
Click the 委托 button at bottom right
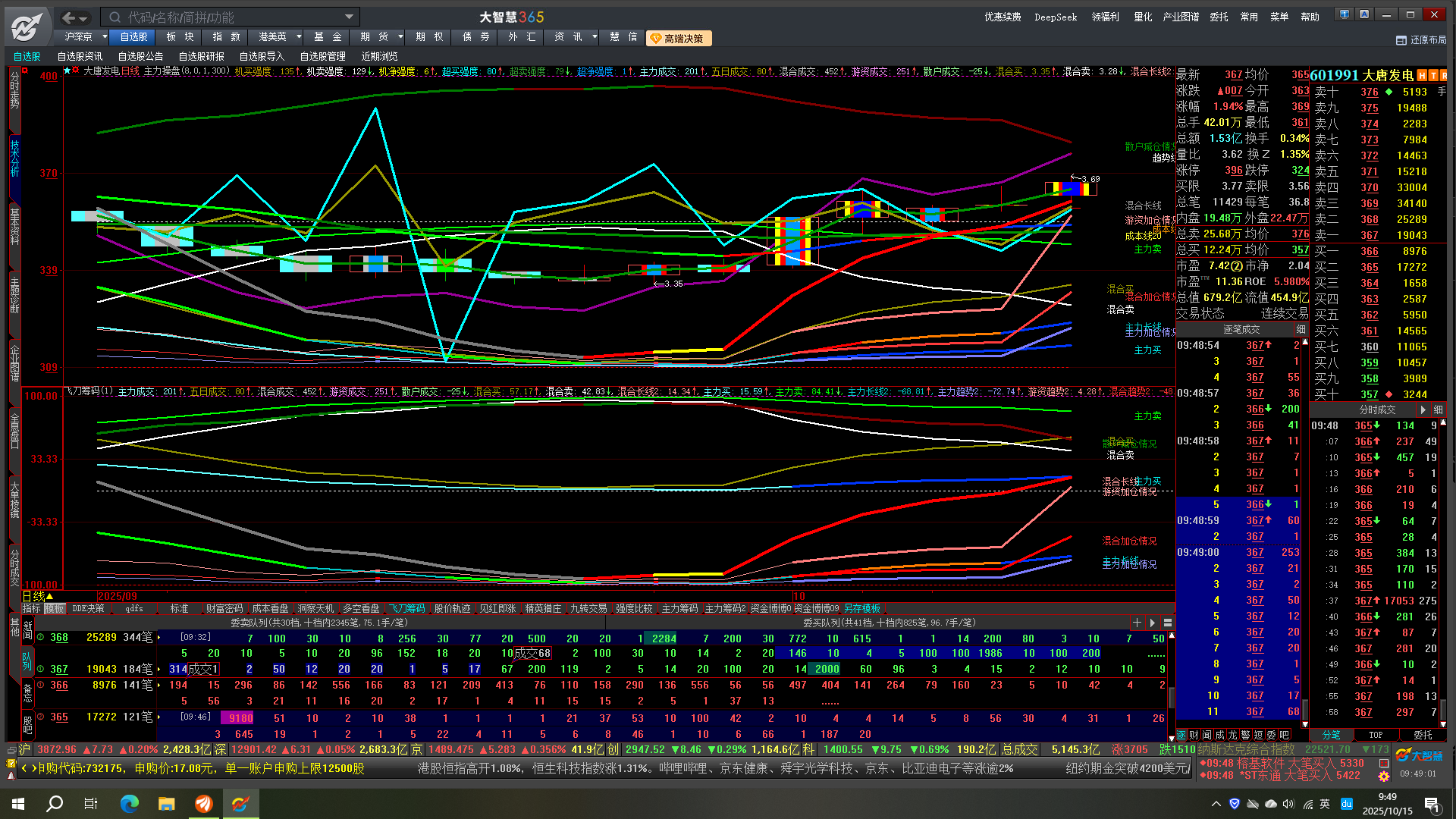pos(1423,735)
